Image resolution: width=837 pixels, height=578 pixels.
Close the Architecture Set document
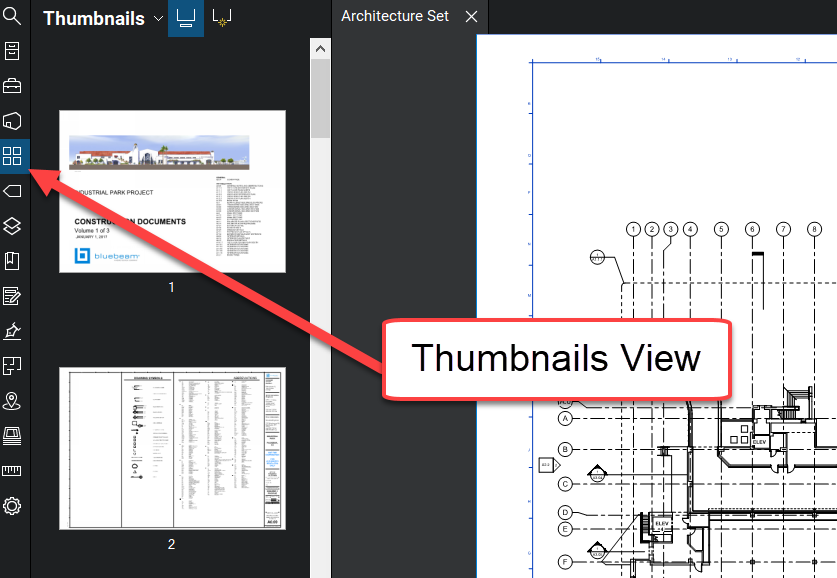point(471,16)
